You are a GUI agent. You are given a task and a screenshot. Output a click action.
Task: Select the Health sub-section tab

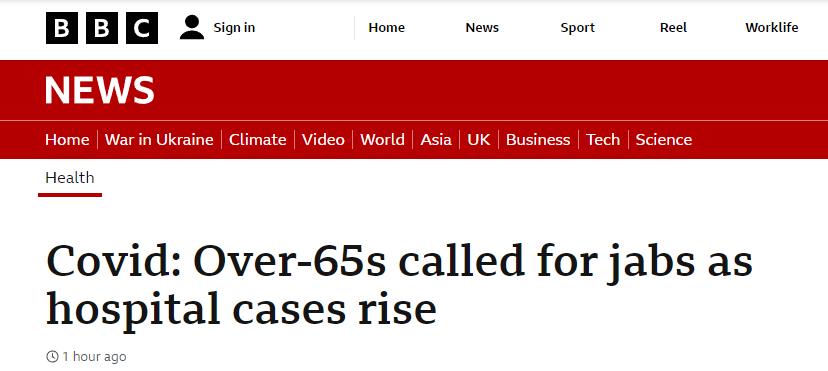70,178
